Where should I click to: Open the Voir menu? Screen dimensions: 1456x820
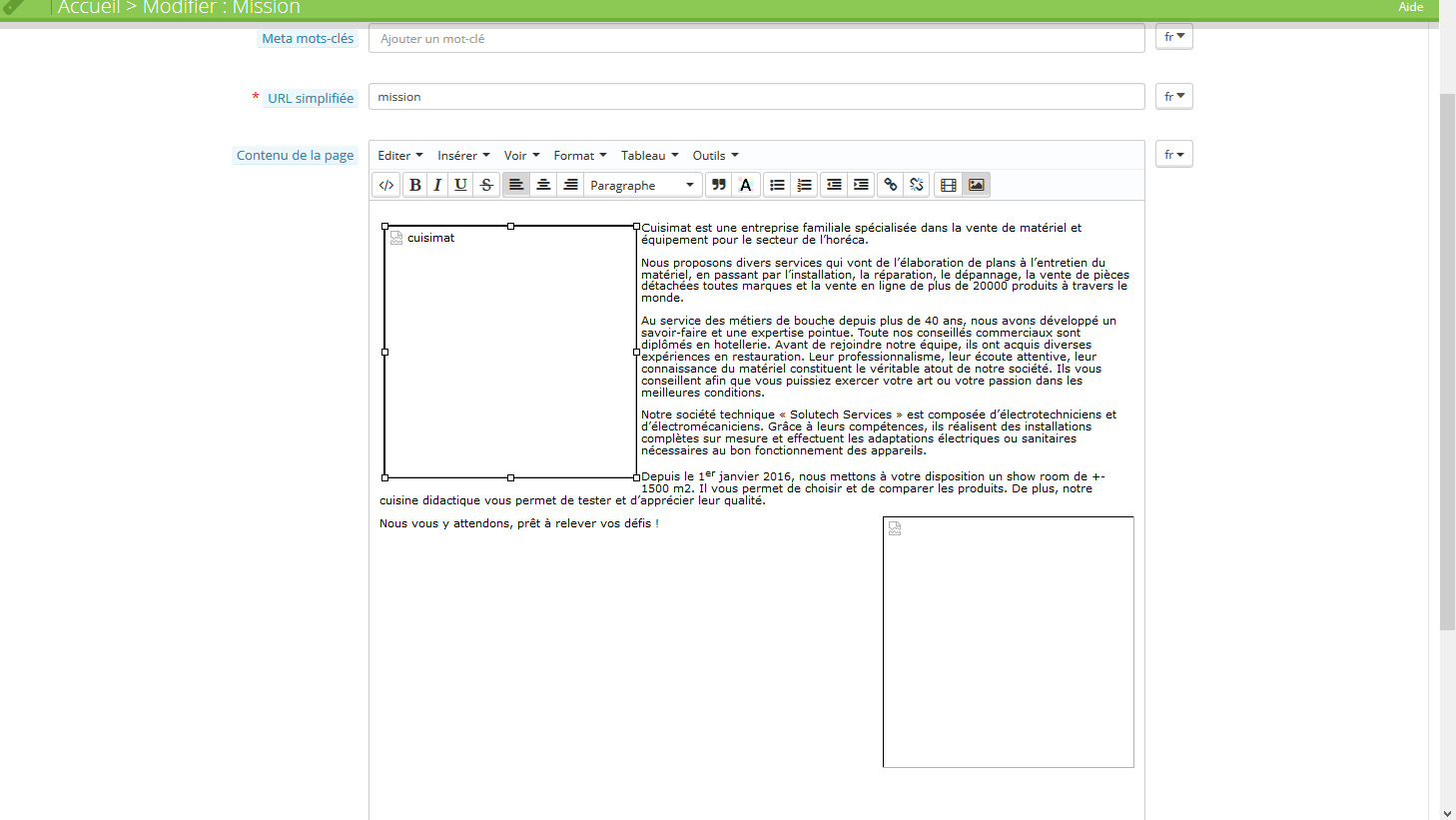pyautogui.click(x=521, y=155)
